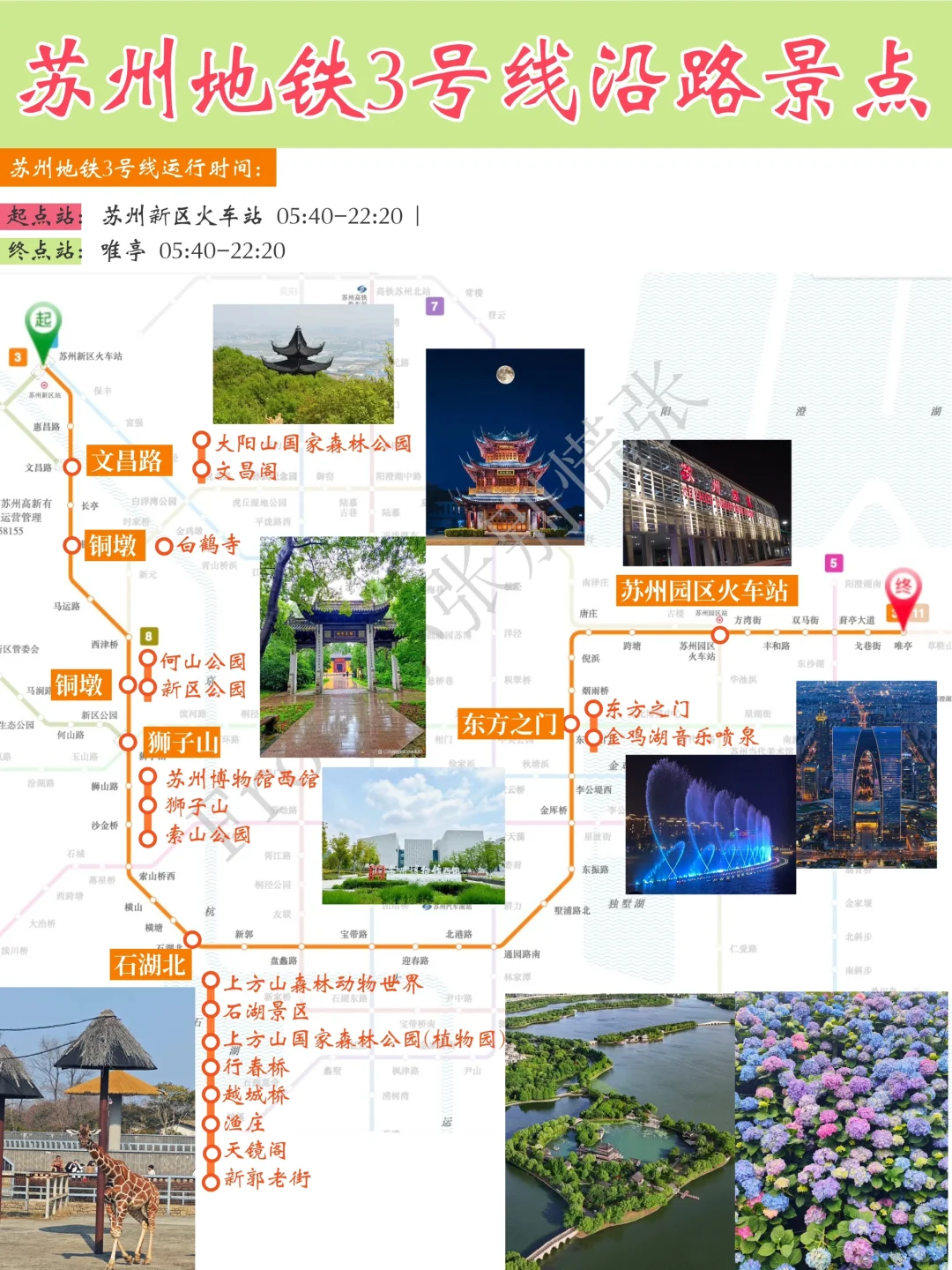Open the 金鸡湖音乐喷泉 attraction entry

click(679, 736)
